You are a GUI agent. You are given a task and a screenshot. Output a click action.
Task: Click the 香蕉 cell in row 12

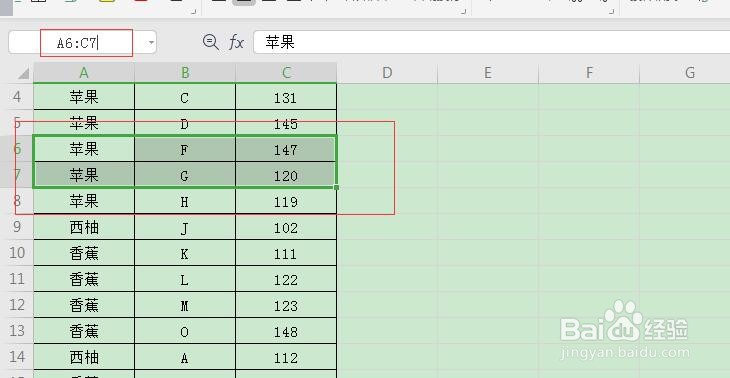(84, 305)
